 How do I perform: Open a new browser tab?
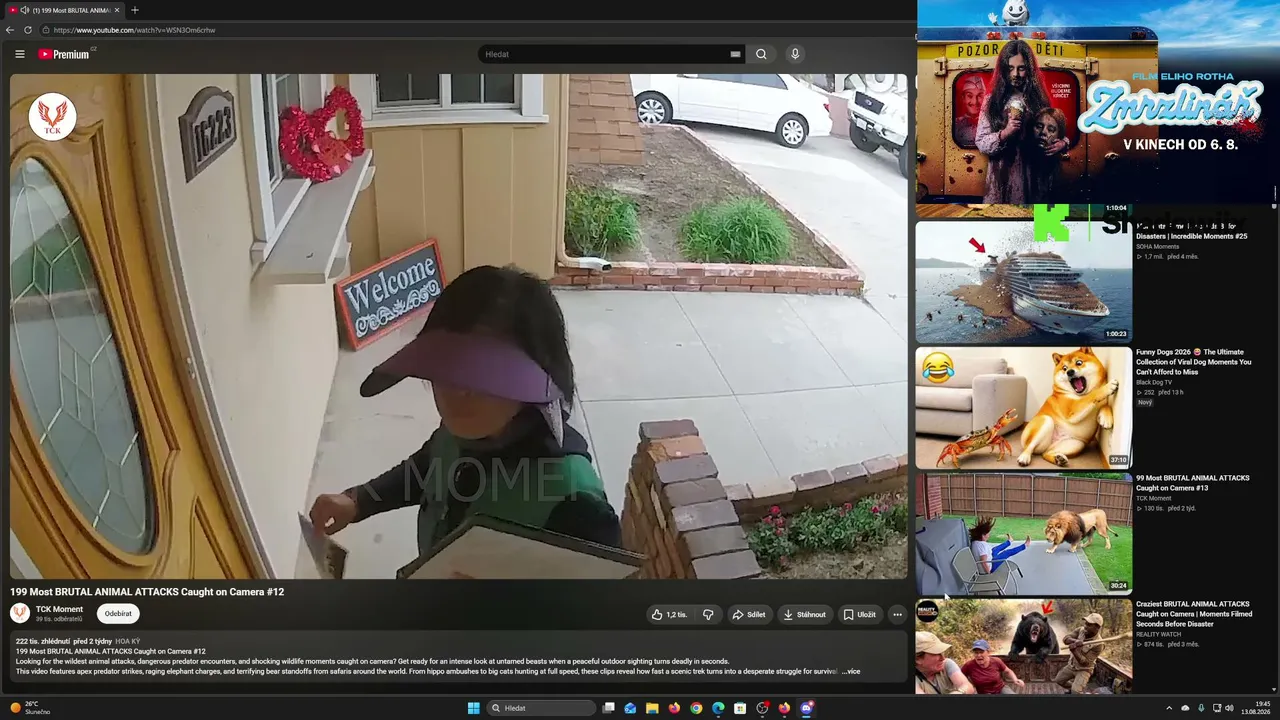[x=135, y=10]
